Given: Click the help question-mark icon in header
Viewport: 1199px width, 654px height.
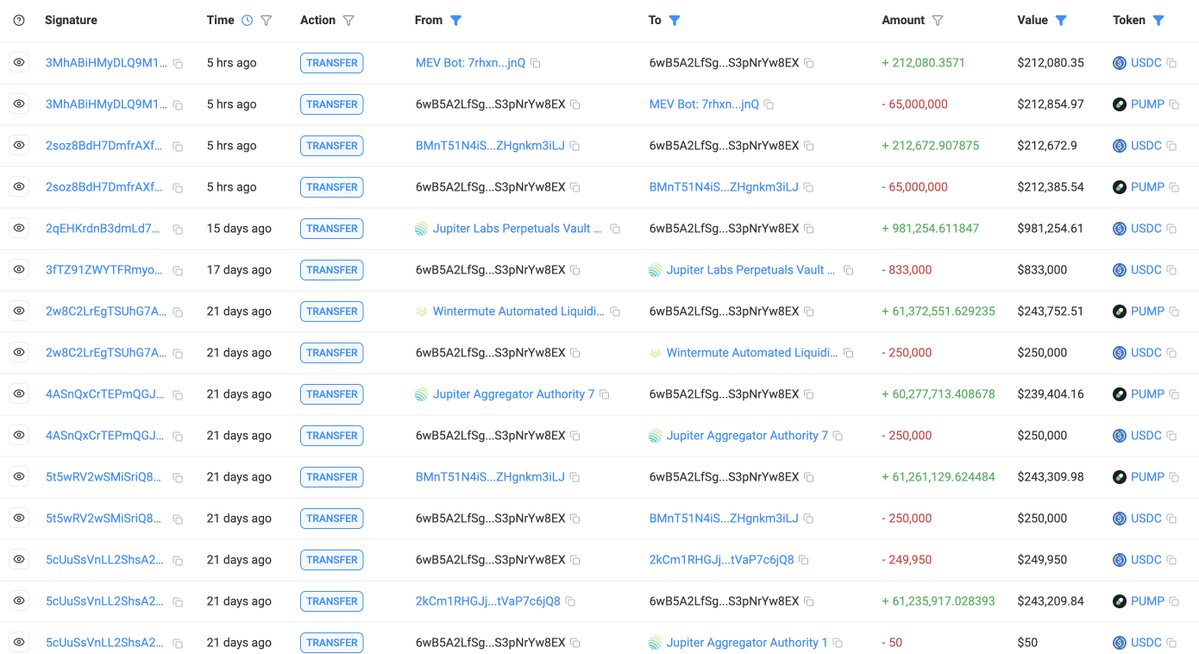Looking at the screenshot, I should [x=19, y=21].
